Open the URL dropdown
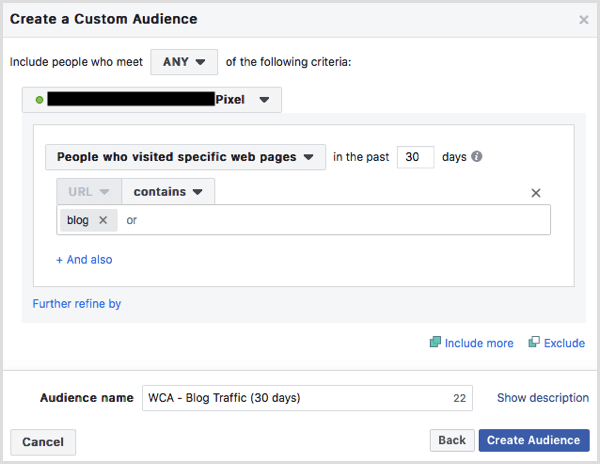 89,191
